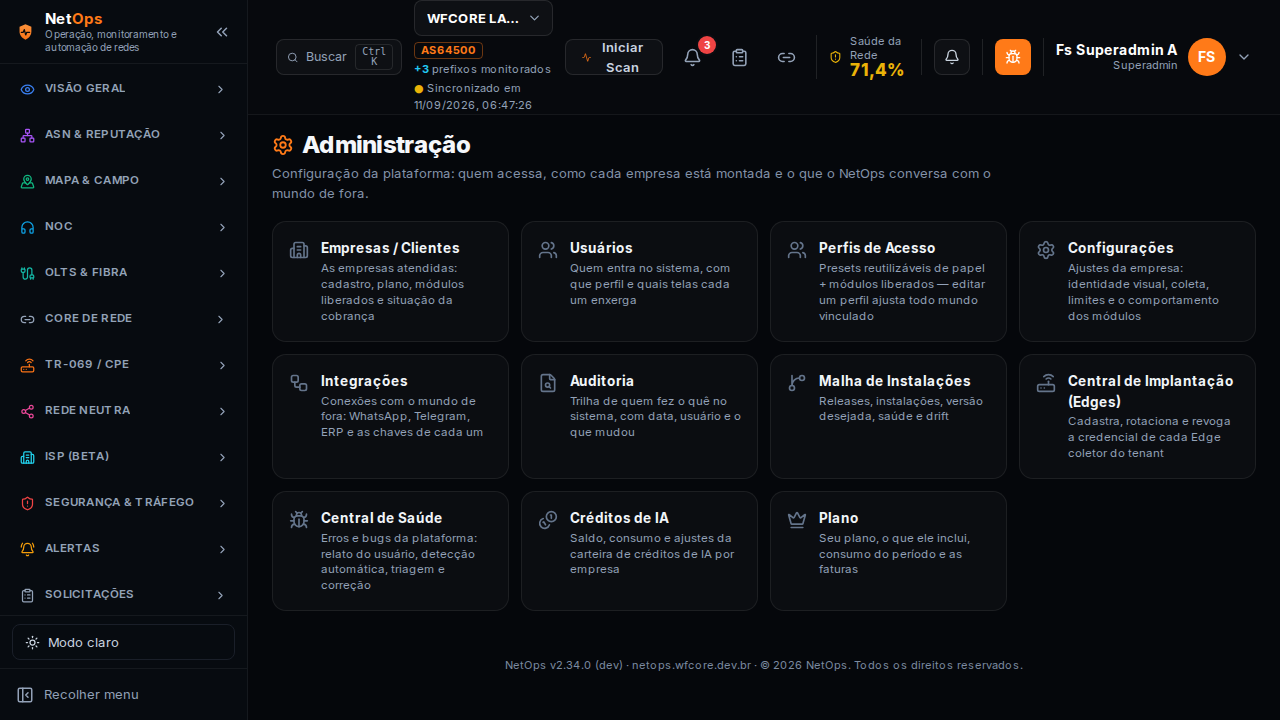Click the chain link icon in header
1280x720 pixels.
[x=787, y=57]
